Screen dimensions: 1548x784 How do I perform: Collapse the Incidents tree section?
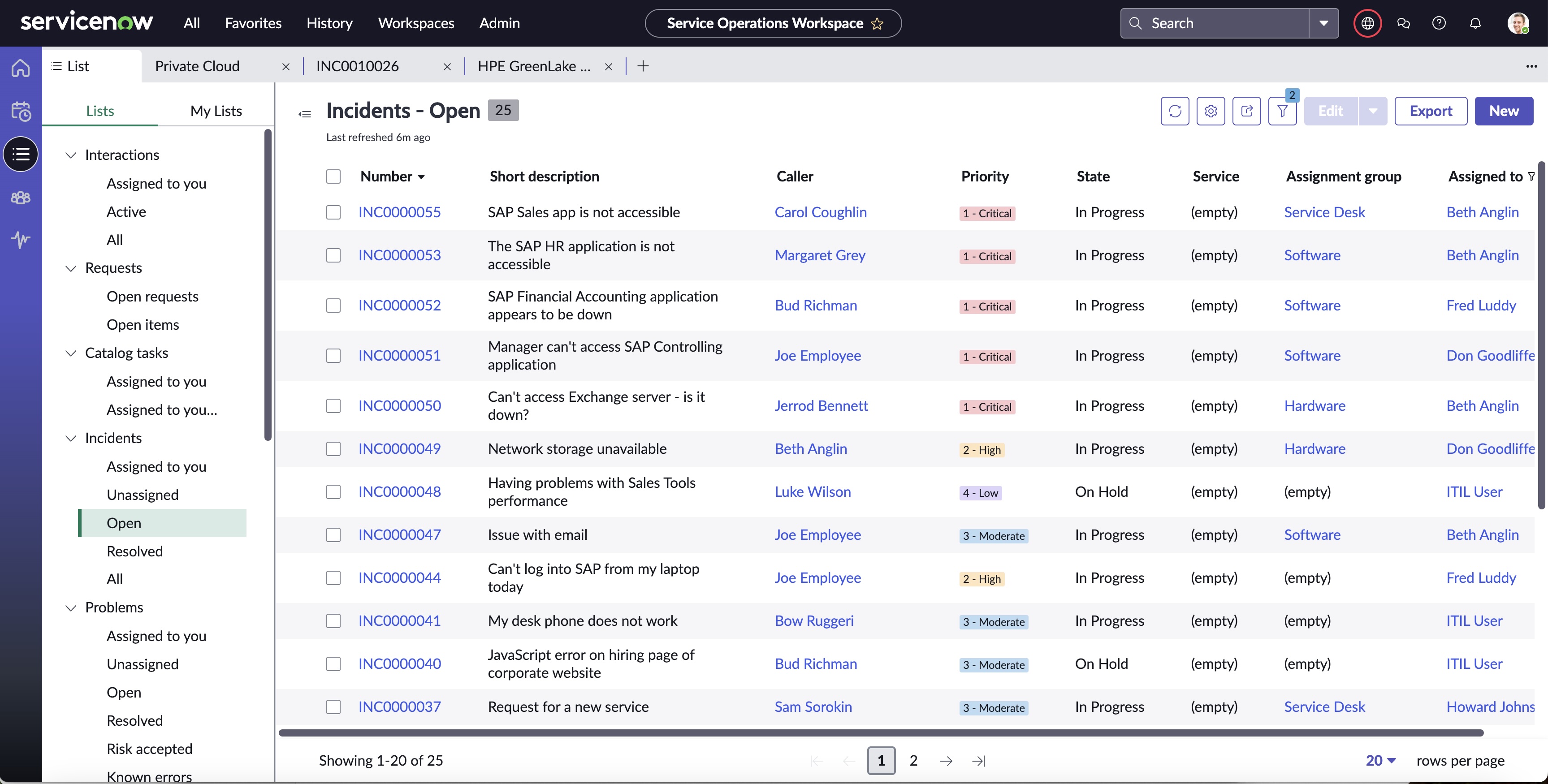[71, 438]
